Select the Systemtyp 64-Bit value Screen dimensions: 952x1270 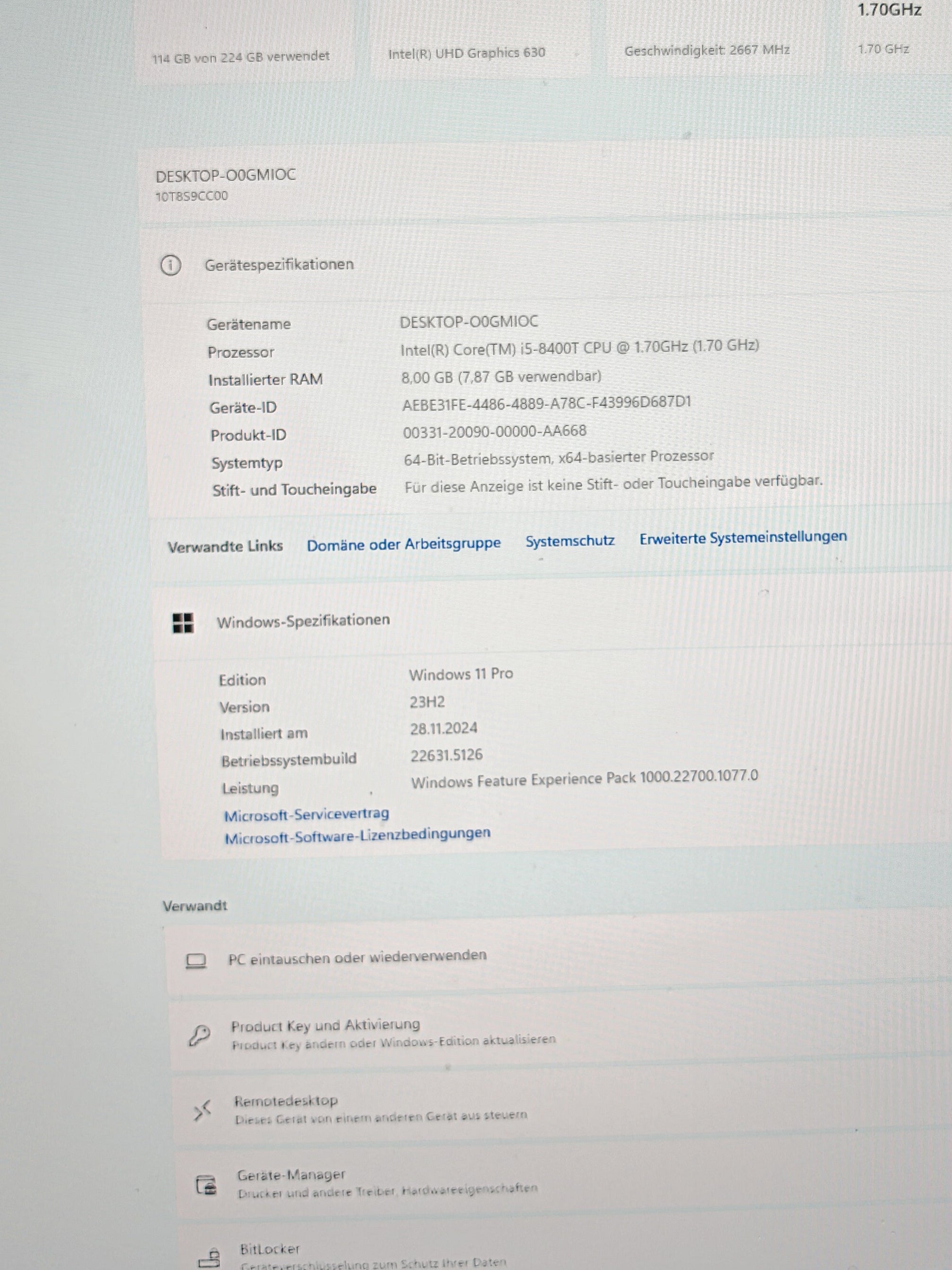coord(558,458)
